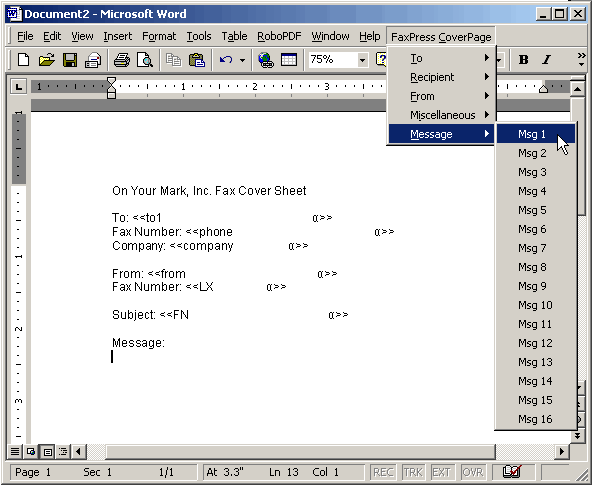
Task: Create a new blank document
Action: (x=23, y=60)
